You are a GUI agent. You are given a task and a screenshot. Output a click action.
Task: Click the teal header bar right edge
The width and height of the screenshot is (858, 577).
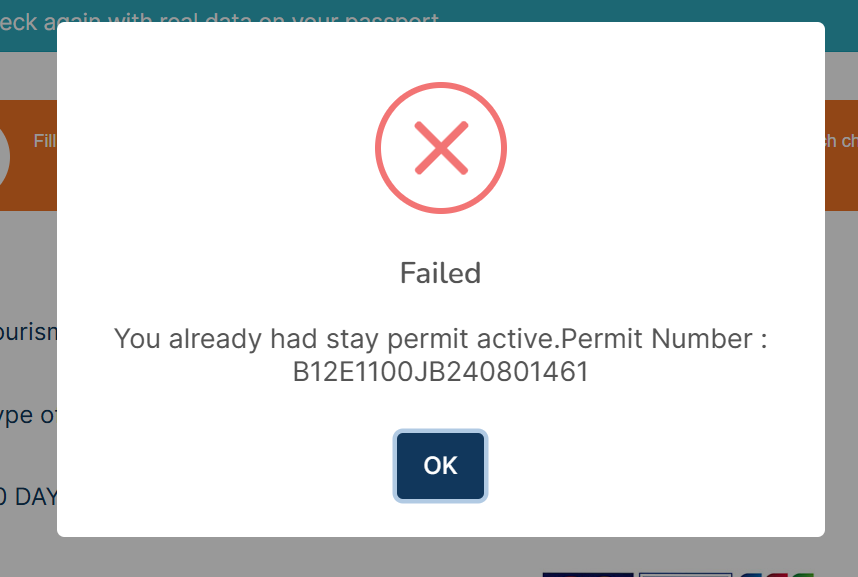(842, 26)
